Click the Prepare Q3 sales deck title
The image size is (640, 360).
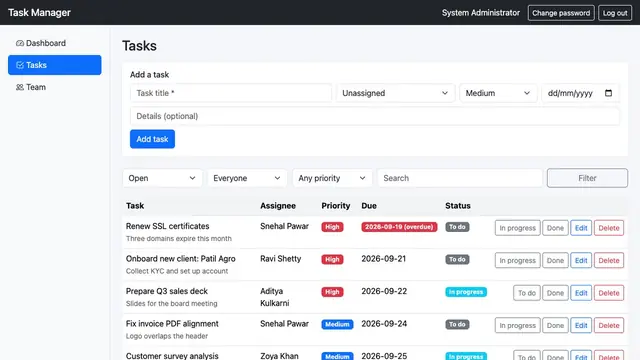point(167,291)
